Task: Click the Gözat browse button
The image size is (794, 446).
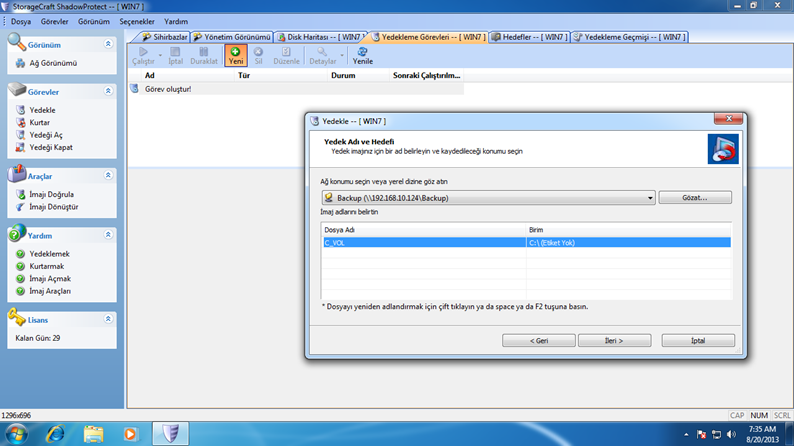Action: (695, 197)
